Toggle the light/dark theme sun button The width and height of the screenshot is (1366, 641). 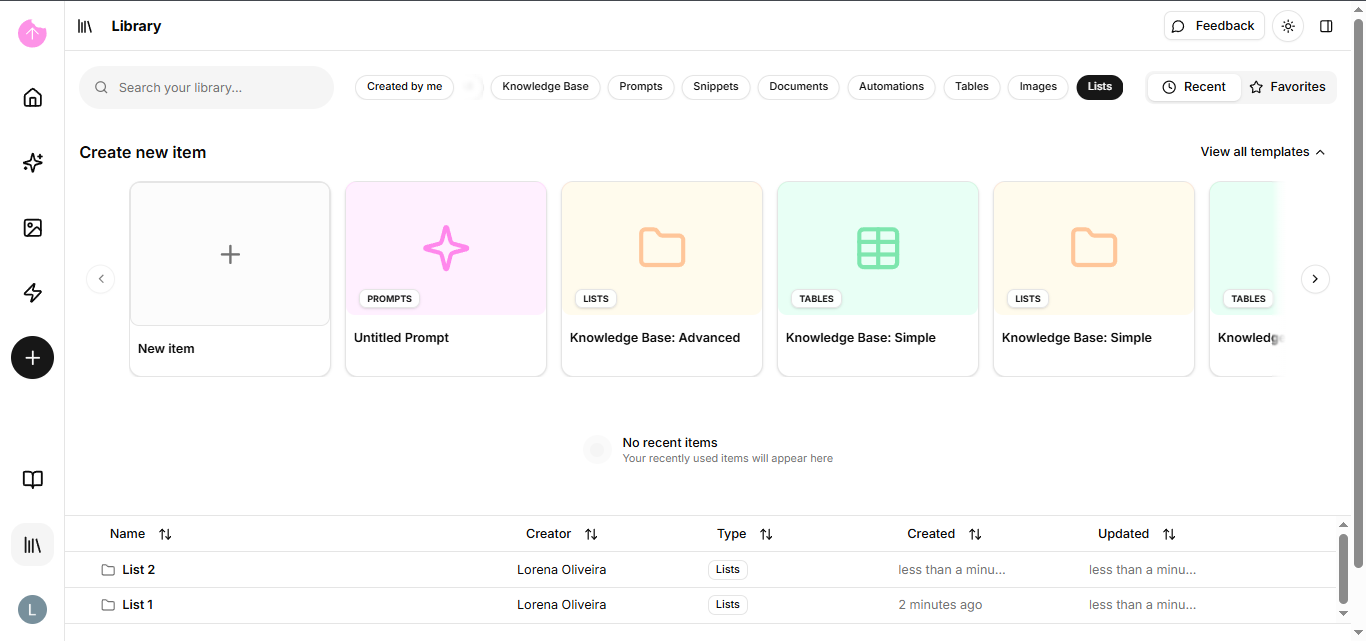click(1288, 26)
